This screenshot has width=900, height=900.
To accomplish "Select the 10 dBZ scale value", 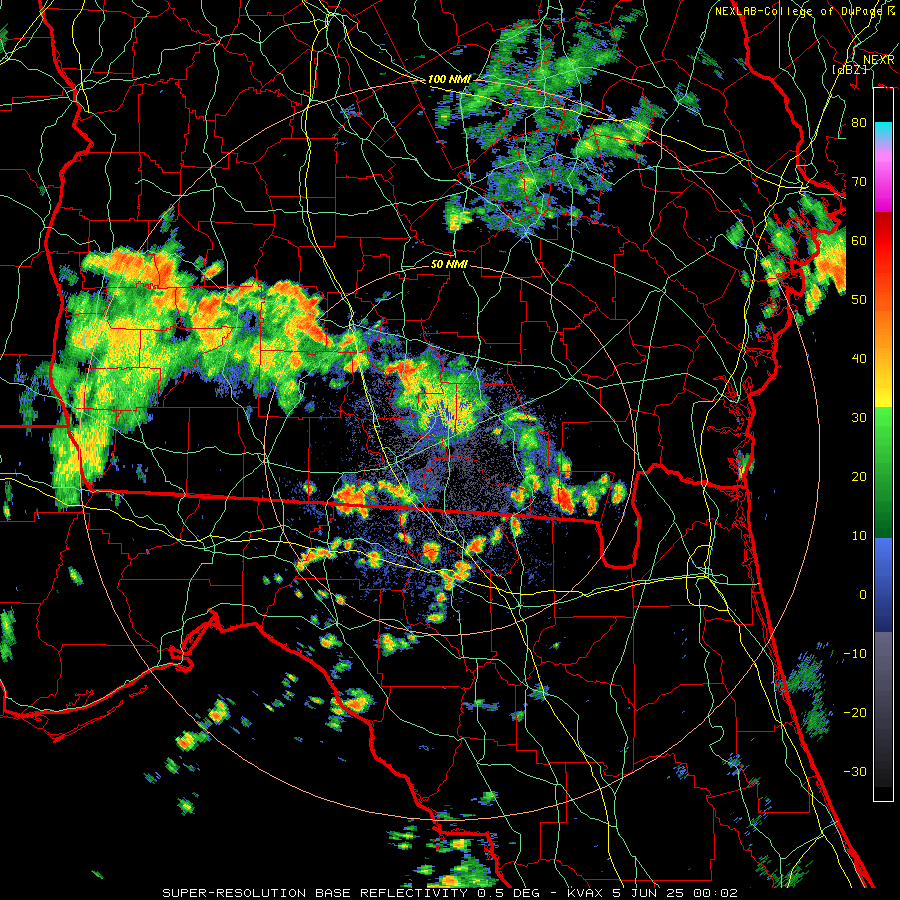I will click(x=859, y=536).
